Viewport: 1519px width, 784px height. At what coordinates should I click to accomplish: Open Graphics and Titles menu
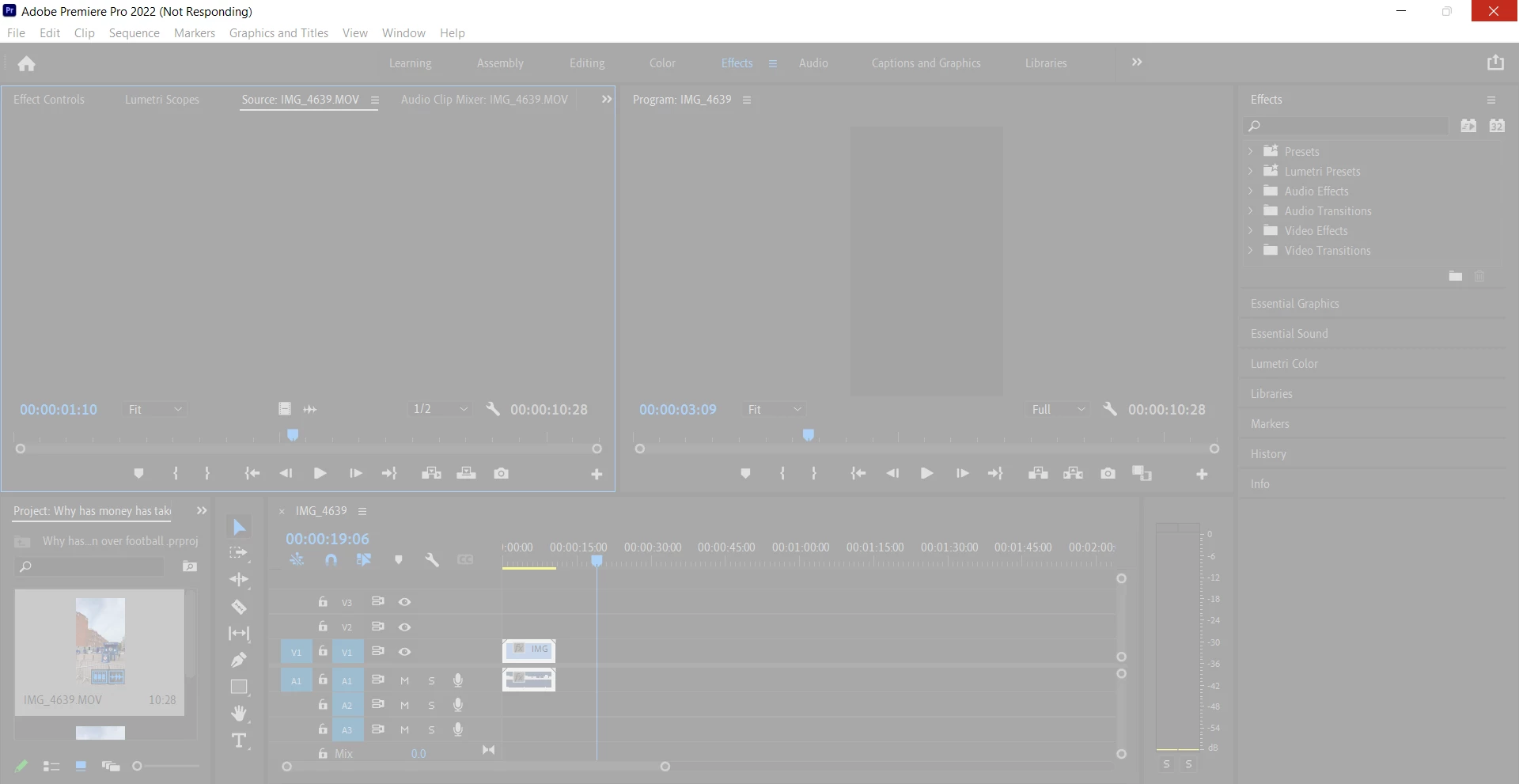pos(278,32)
